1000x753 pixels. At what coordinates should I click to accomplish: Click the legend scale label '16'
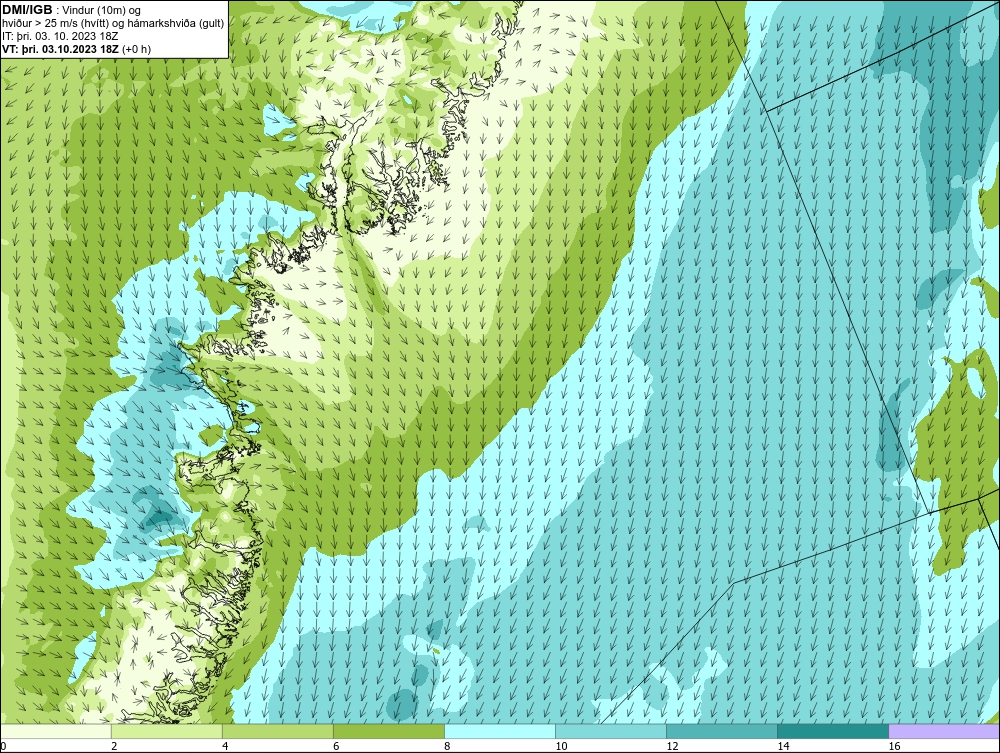tap(894, 746)
